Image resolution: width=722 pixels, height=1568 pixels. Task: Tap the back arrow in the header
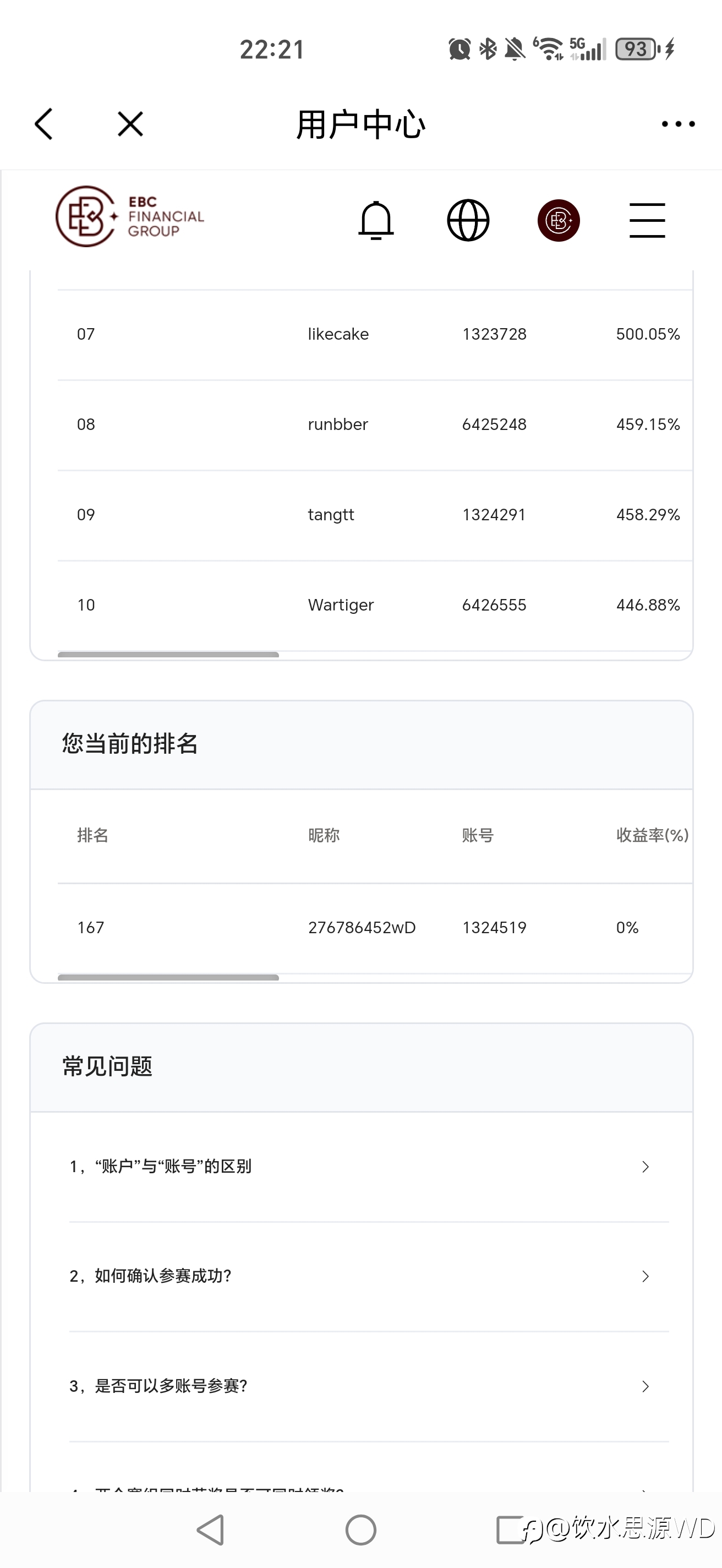click(x=44, y=124)
